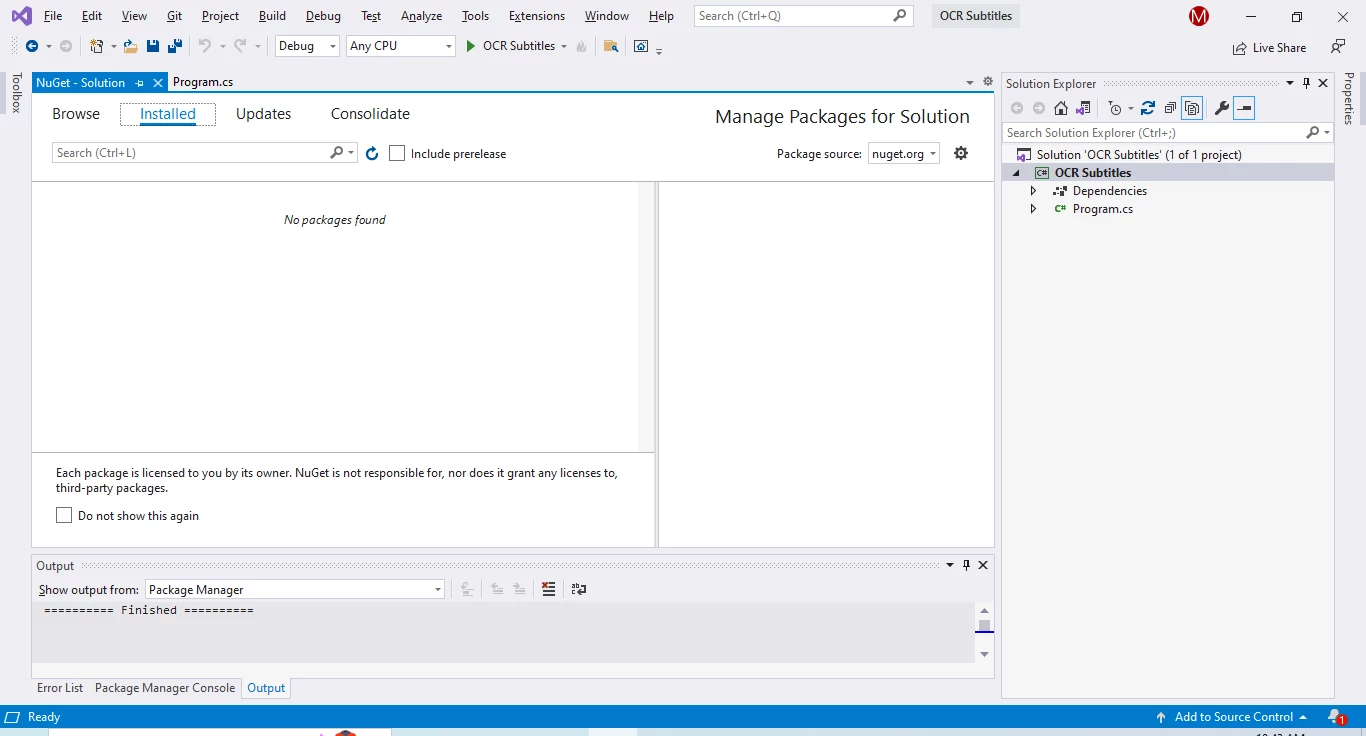The image size is (1366, 736).
Task: Clear all output in the Output panel
Action: coord(548,589)
